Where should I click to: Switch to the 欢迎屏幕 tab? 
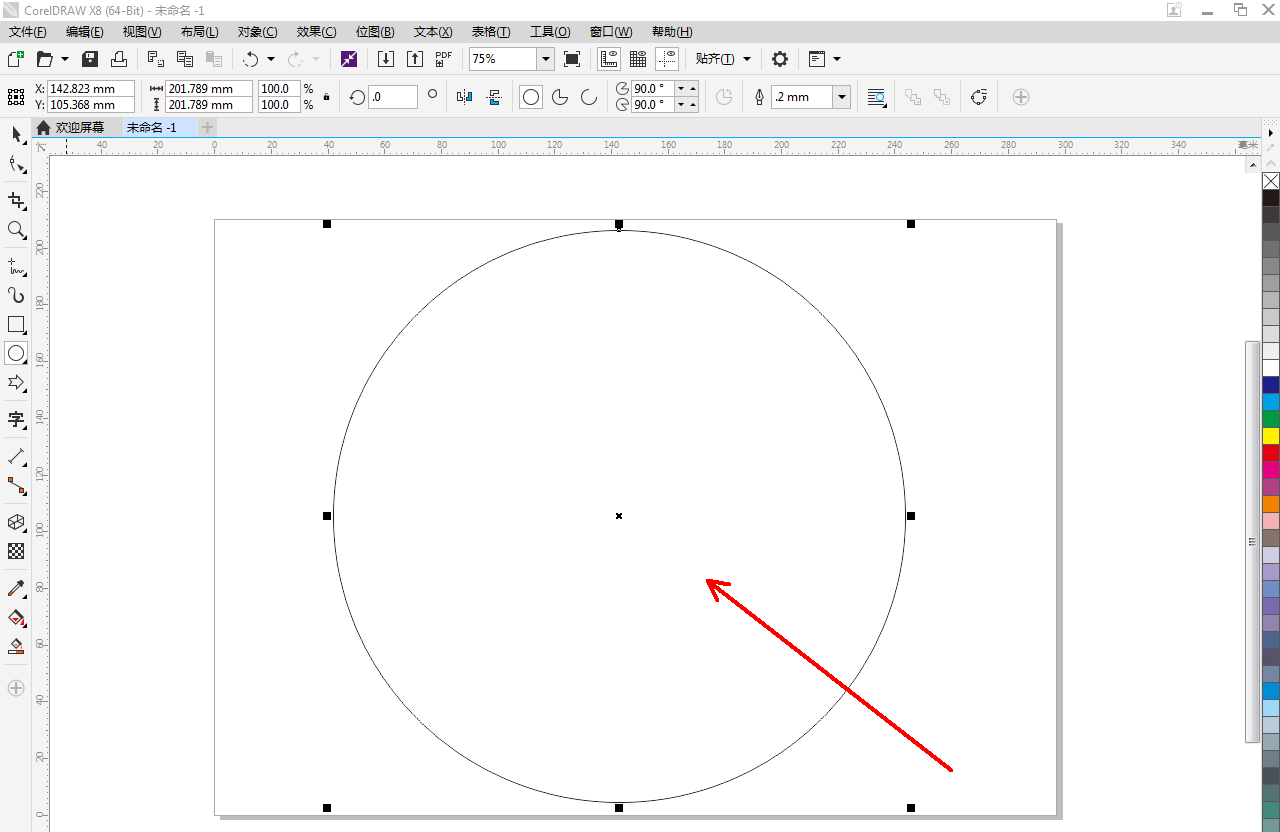point(79,127)
